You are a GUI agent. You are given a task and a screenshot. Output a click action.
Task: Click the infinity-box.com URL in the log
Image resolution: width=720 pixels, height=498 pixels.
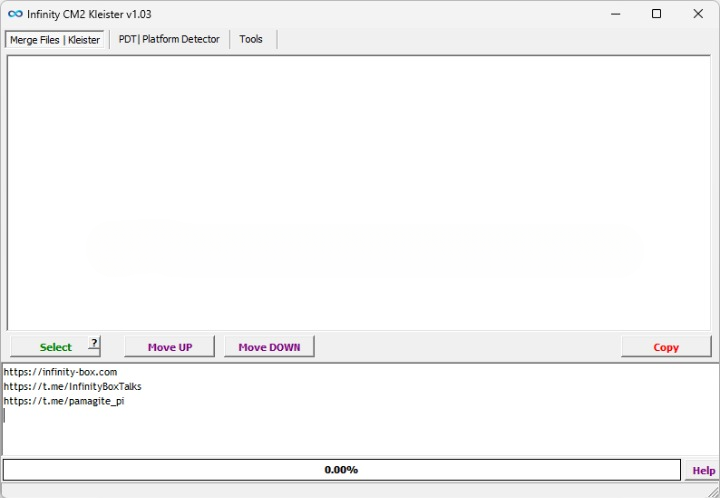tap(60, 372)
